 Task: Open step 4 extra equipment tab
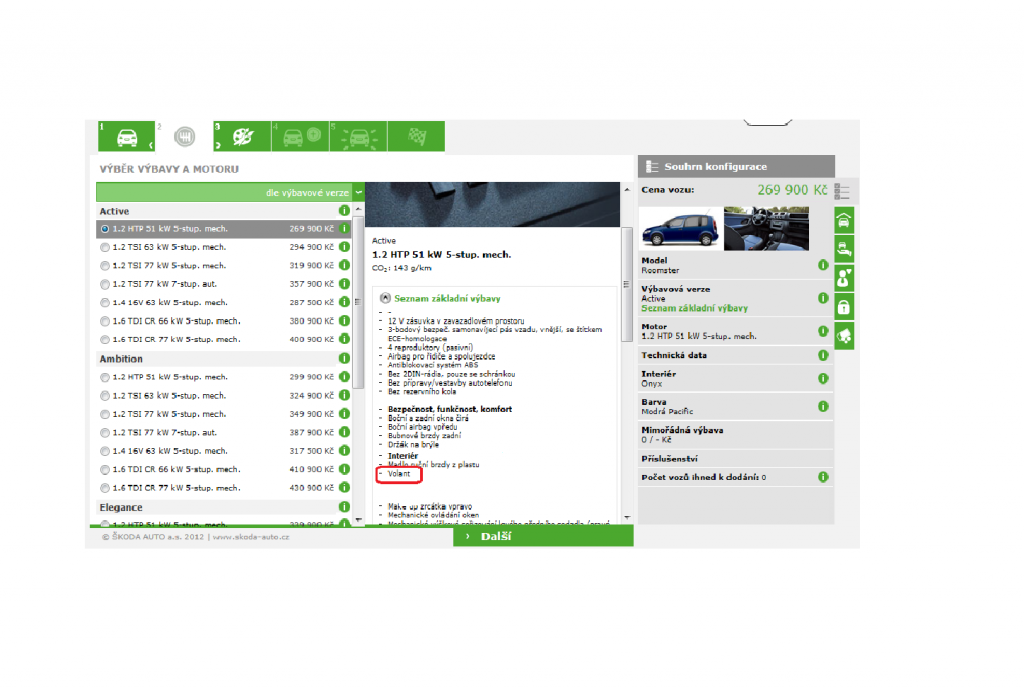(300, 136)
